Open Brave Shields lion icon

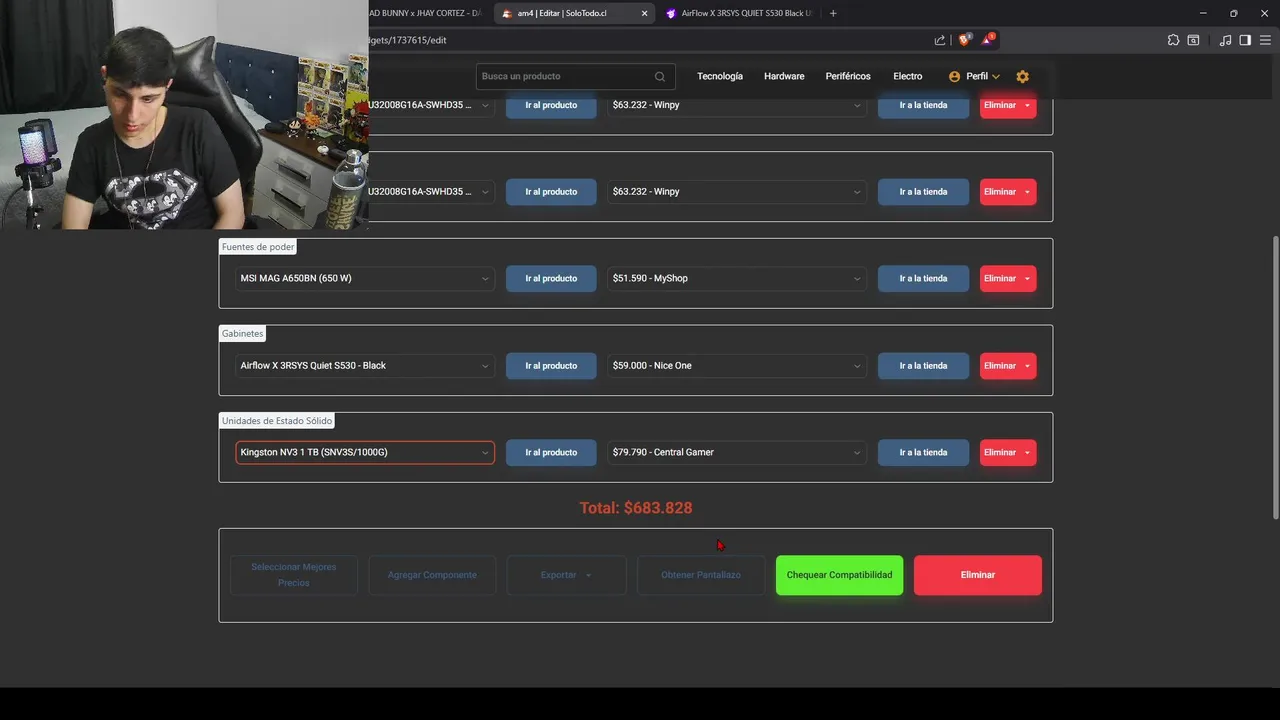(964, 40)
